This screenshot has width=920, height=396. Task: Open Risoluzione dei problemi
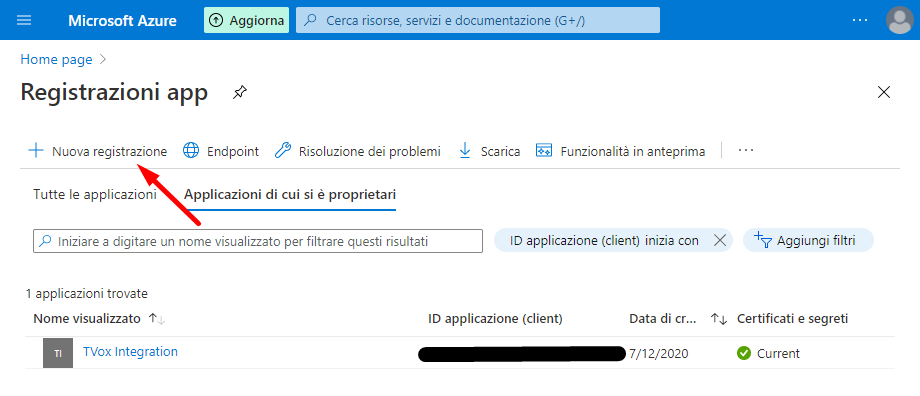(357, 151)
